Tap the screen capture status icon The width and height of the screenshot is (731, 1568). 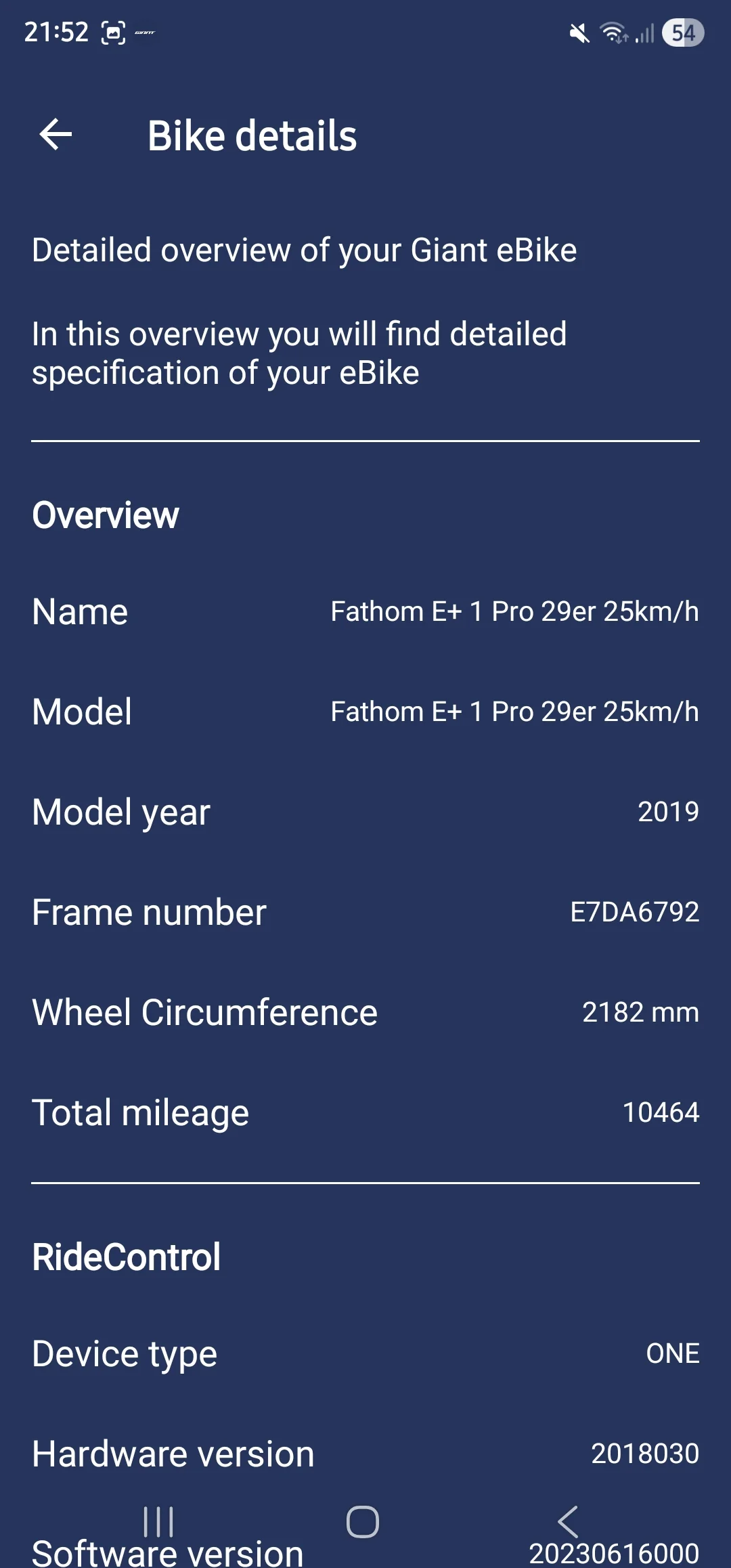tap(113, 32)
